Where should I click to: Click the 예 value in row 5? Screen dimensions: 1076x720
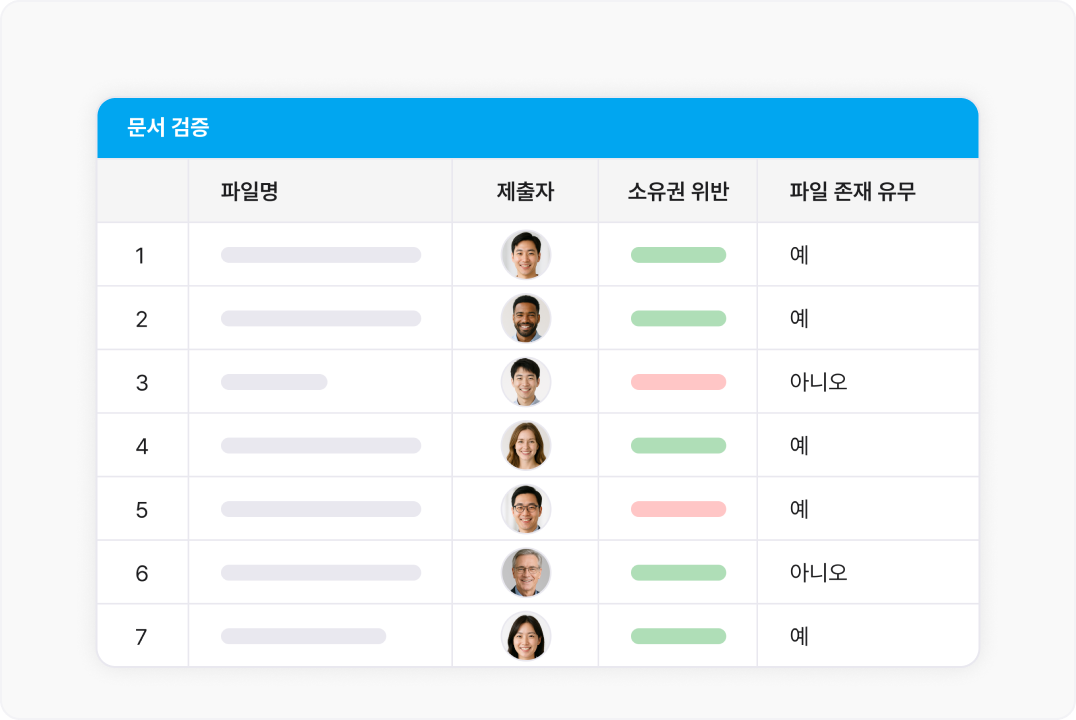coord(799,509)
